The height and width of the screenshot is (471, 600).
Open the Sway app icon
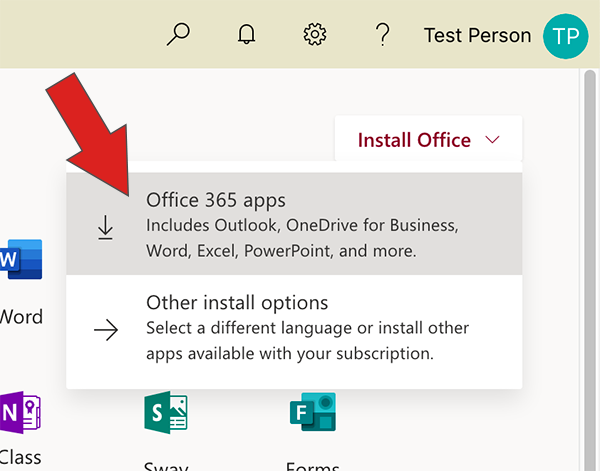point(166,412)
